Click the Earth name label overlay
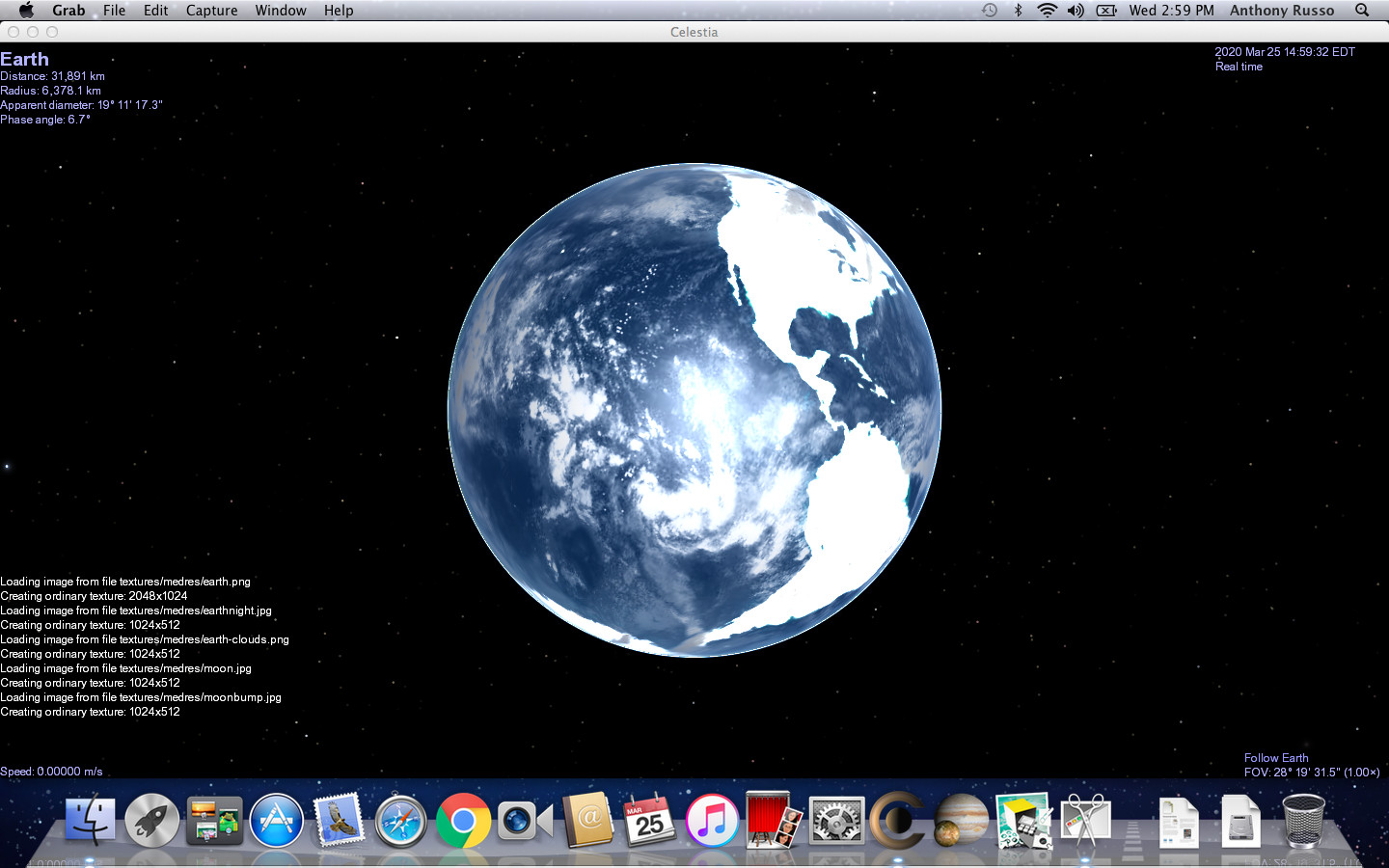Viewport: 1389px width, 868px height. (x=24, y=59)
